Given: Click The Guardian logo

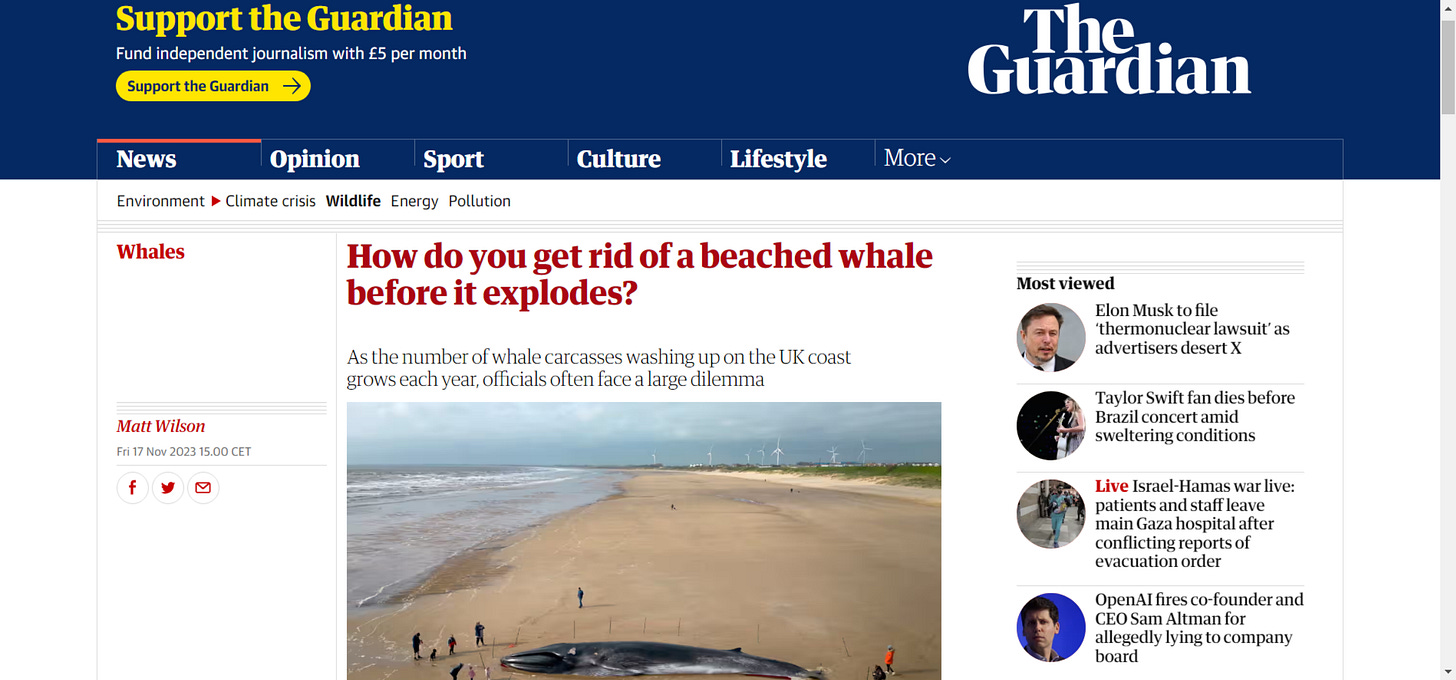Looking at the screenshot, I should click(1109, 50).
